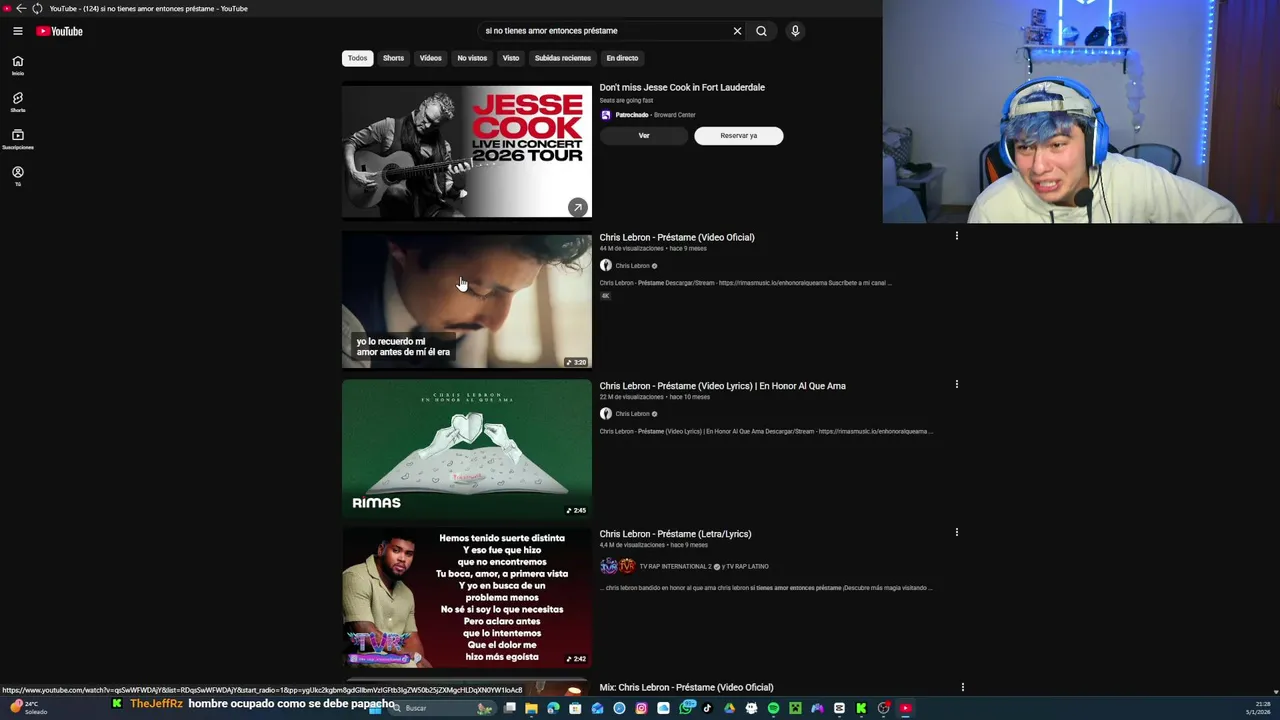Click '44 M de visualizaciones' text

631,249
